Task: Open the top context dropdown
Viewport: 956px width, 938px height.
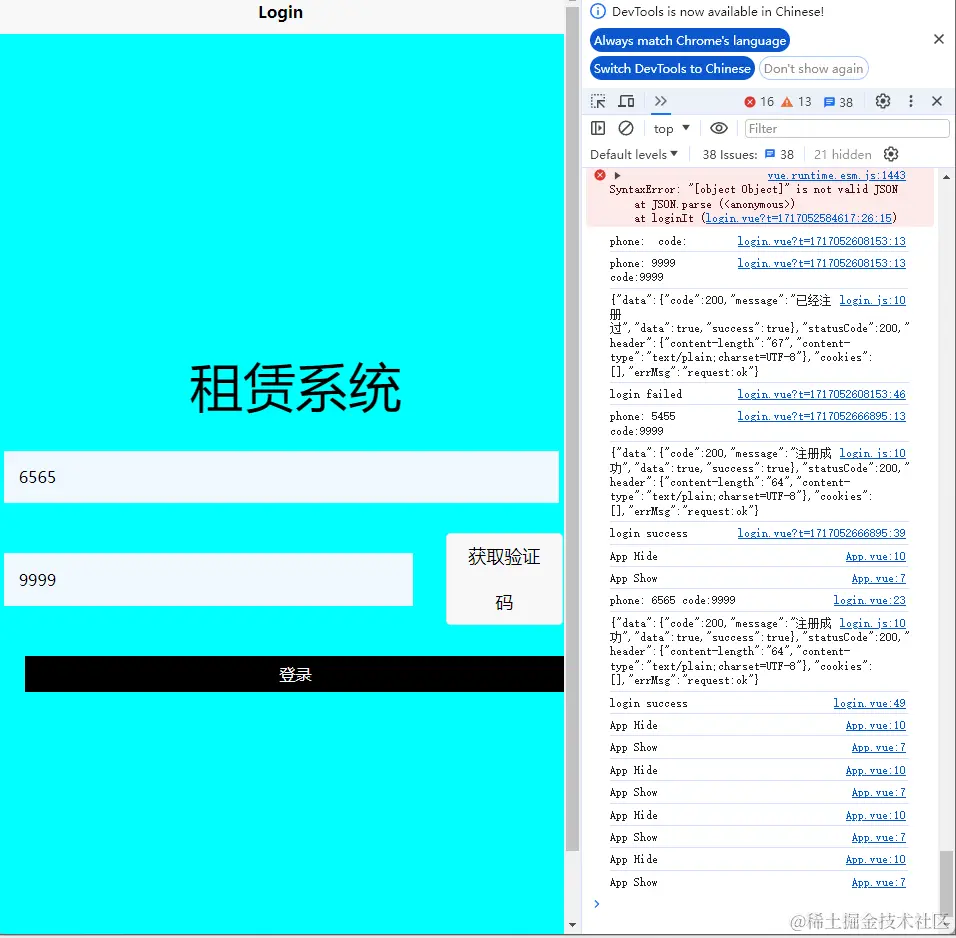Action: click(671, 128)
